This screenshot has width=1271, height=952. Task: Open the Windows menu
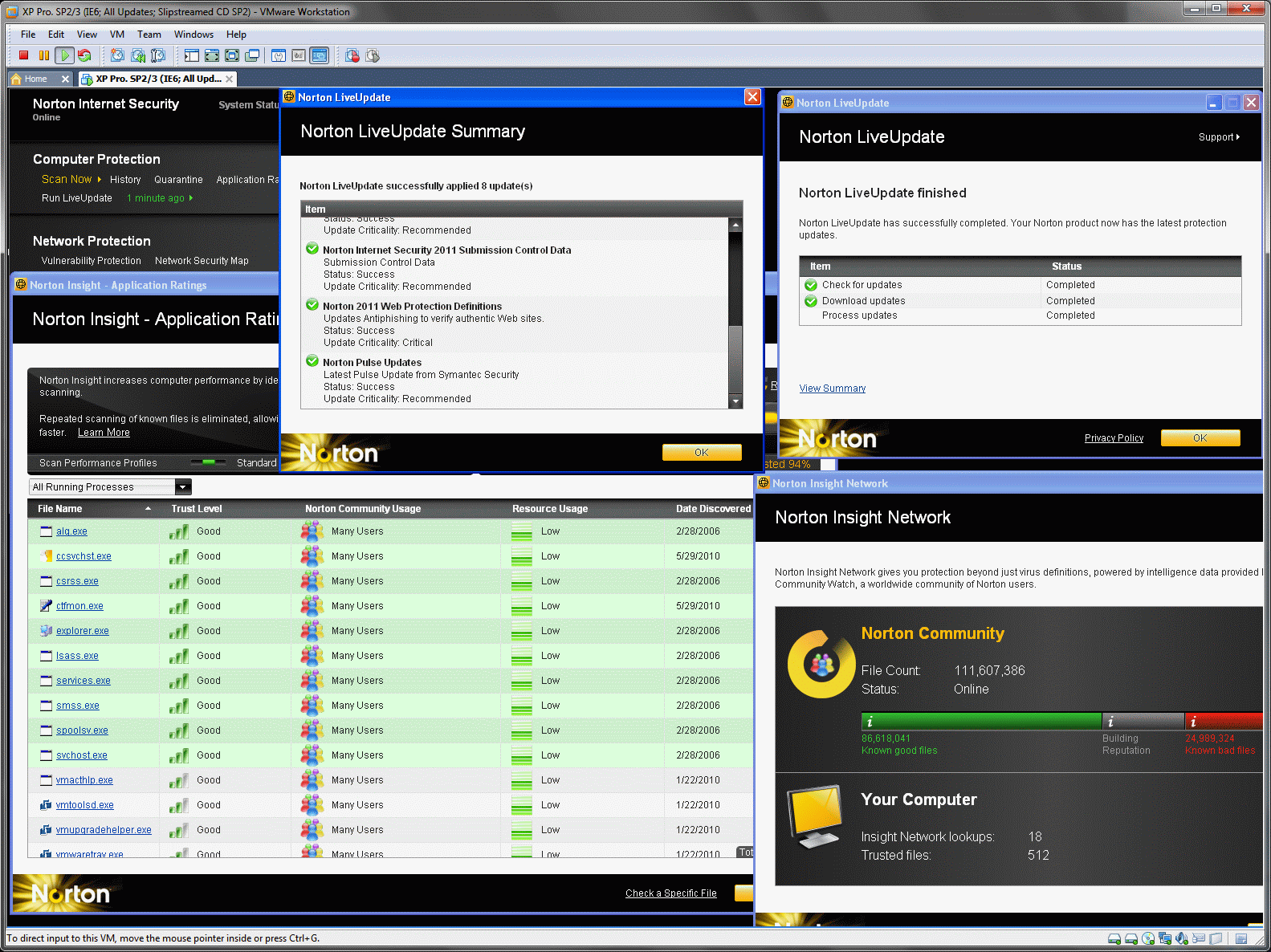click(x=194, y=35)
